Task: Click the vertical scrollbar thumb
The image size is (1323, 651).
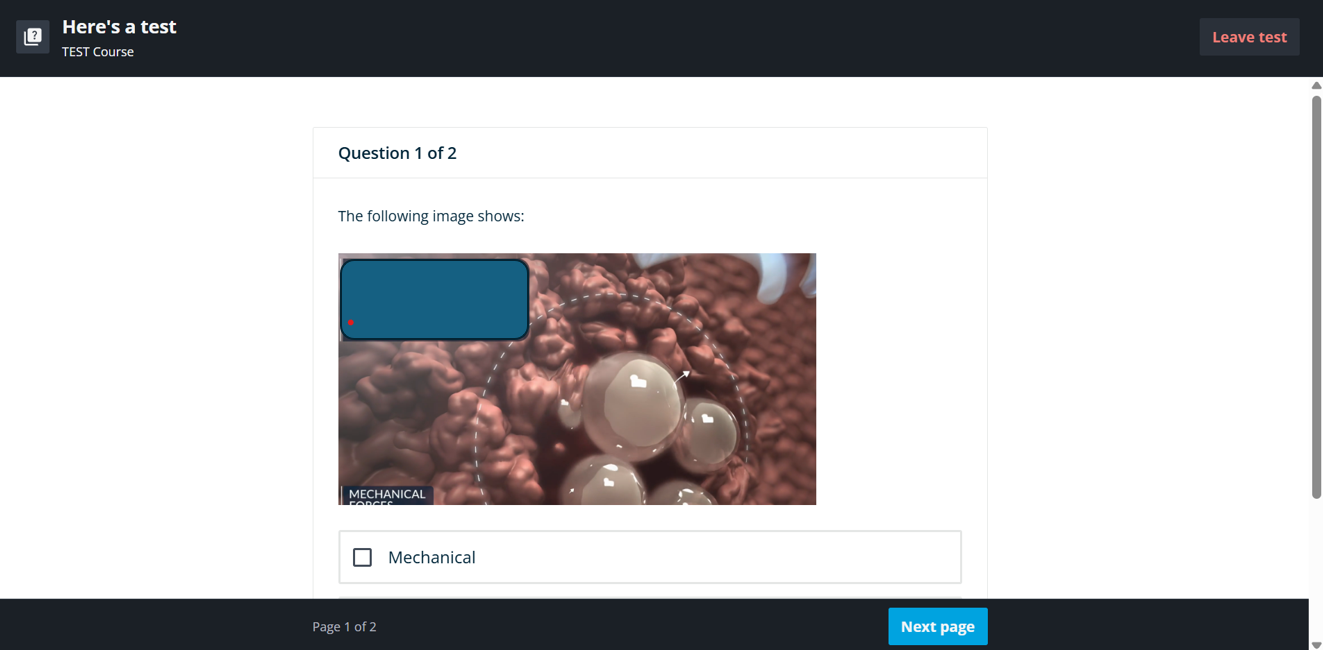Action: pyautogui.click(x=1316, y=296)
